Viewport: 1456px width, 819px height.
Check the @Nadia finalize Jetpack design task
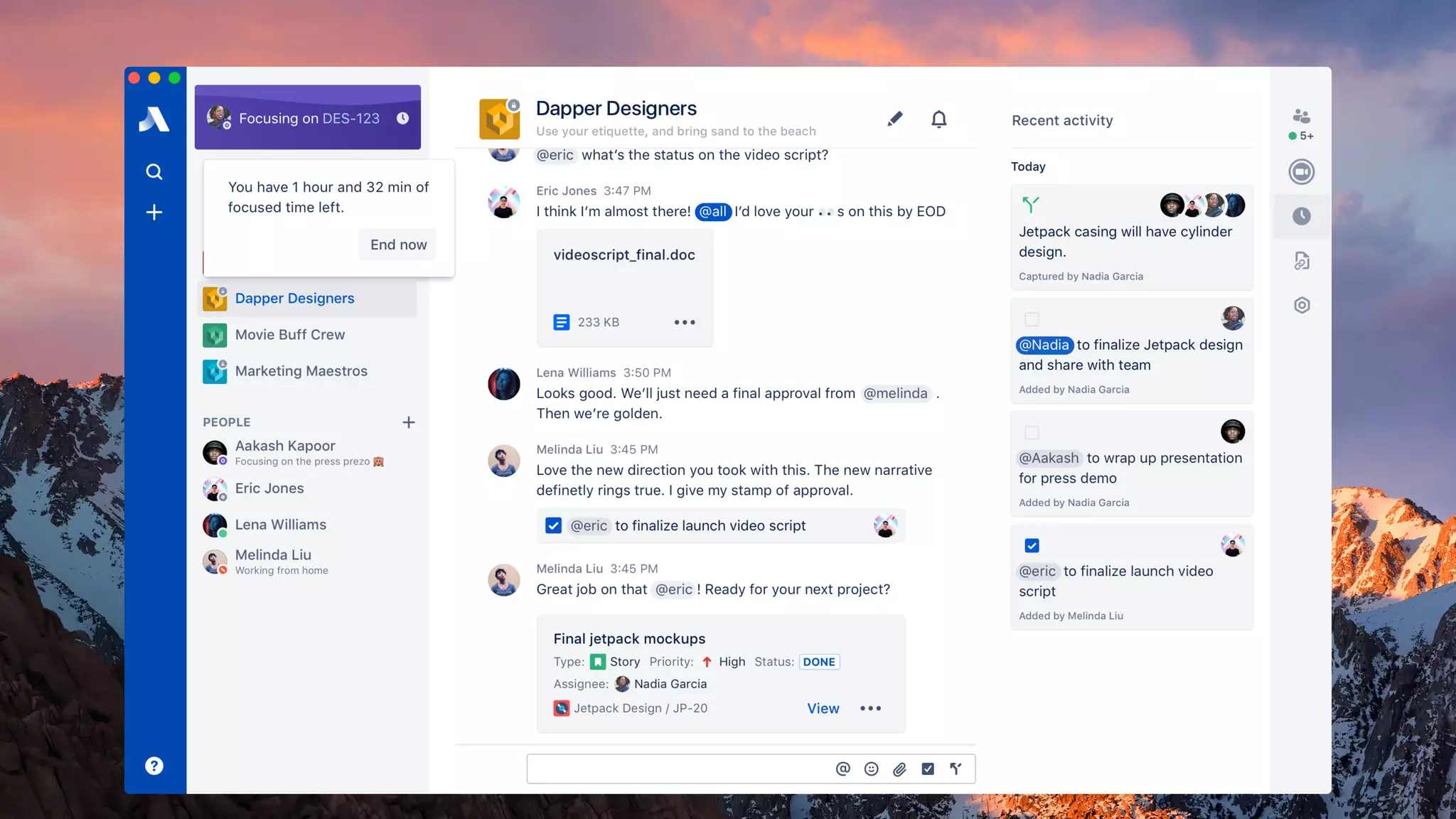tap(1032, 319)
